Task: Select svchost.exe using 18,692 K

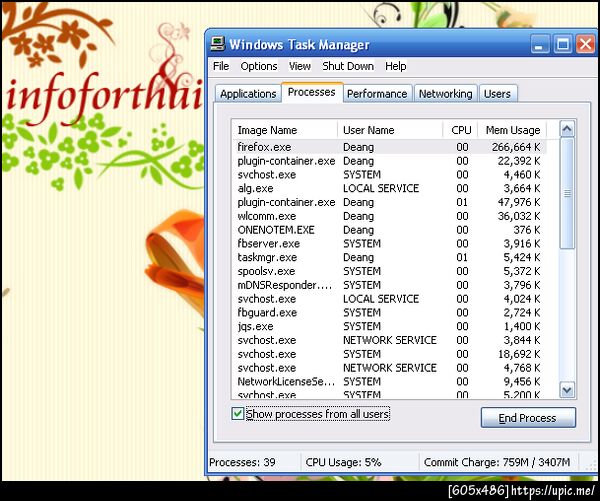Action: (390, 354)
